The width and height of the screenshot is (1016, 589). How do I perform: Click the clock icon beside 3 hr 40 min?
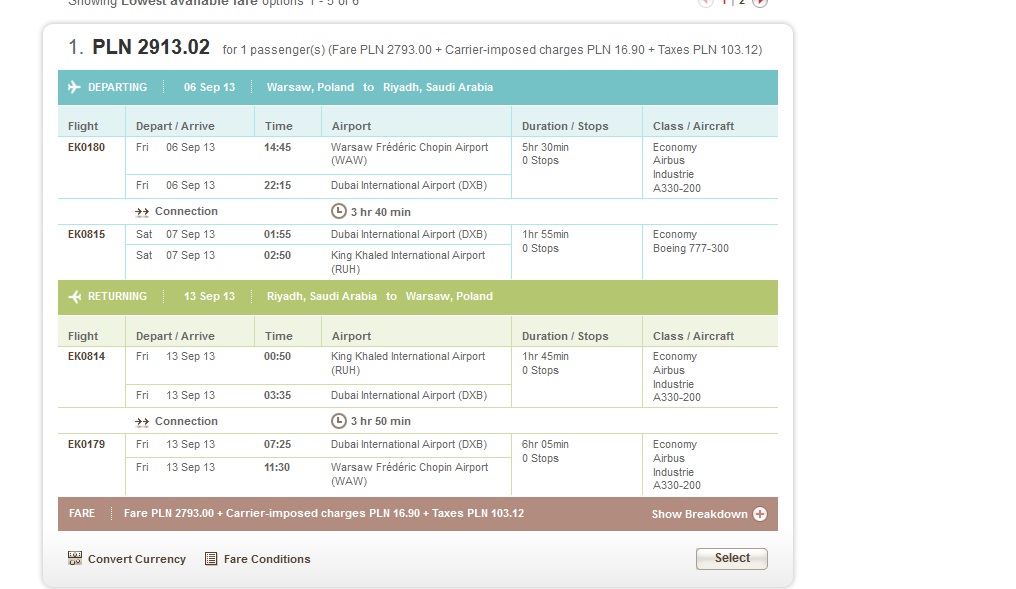(x=338, y=211)
